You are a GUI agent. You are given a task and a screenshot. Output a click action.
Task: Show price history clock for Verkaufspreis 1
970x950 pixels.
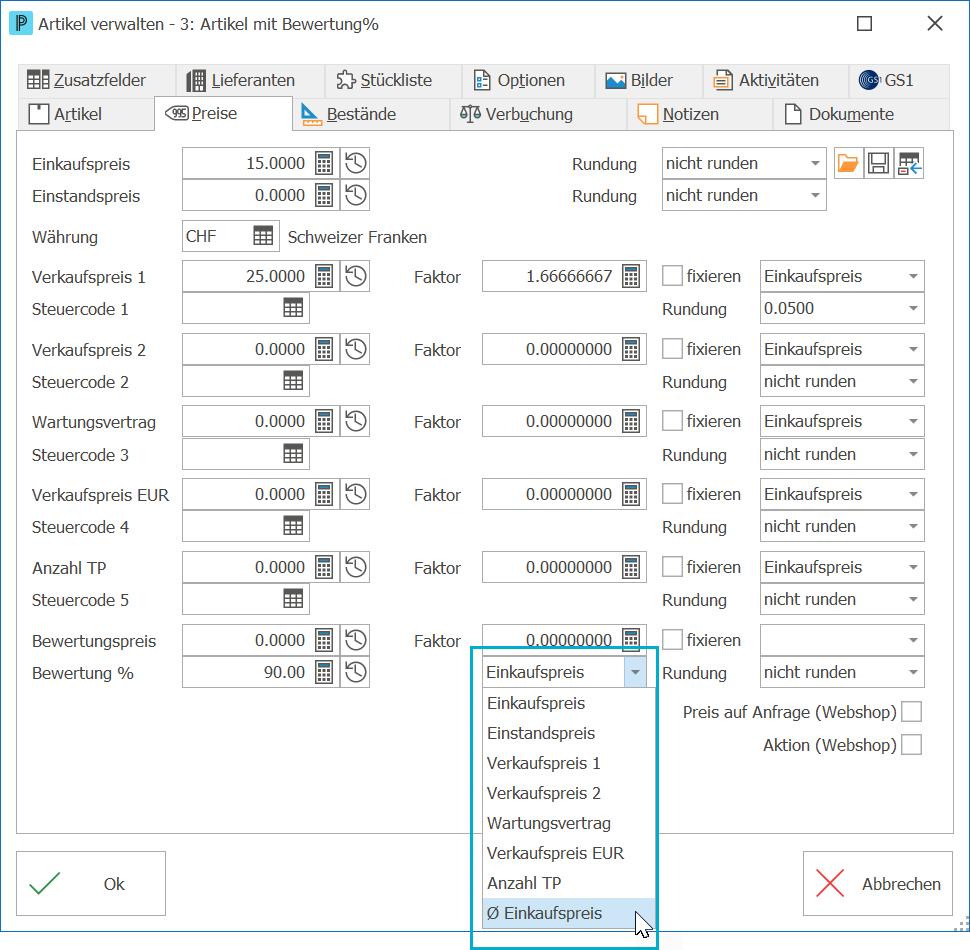tap(356, 276)
